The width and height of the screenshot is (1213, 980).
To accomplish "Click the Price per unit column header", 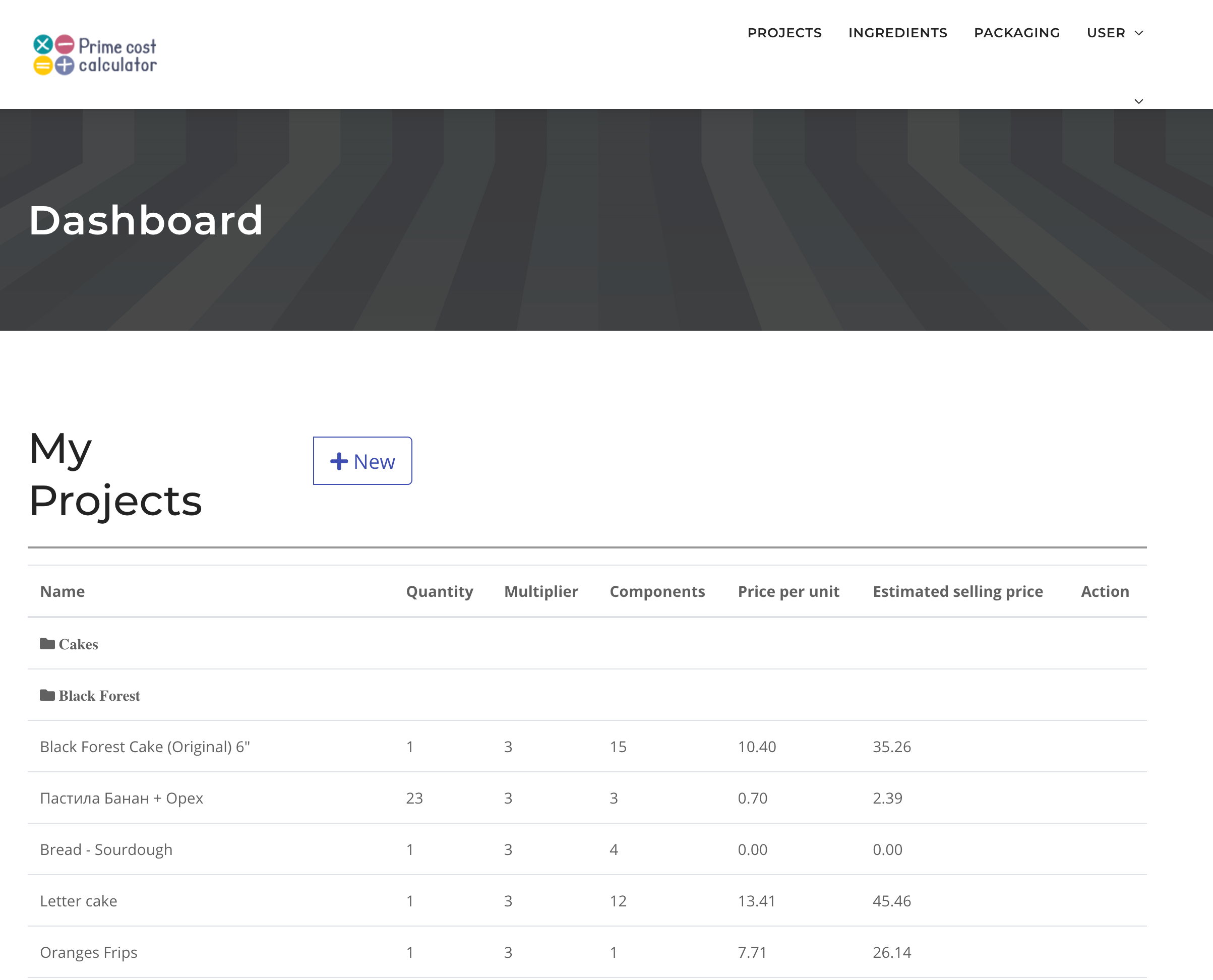I will coord(788,592).
